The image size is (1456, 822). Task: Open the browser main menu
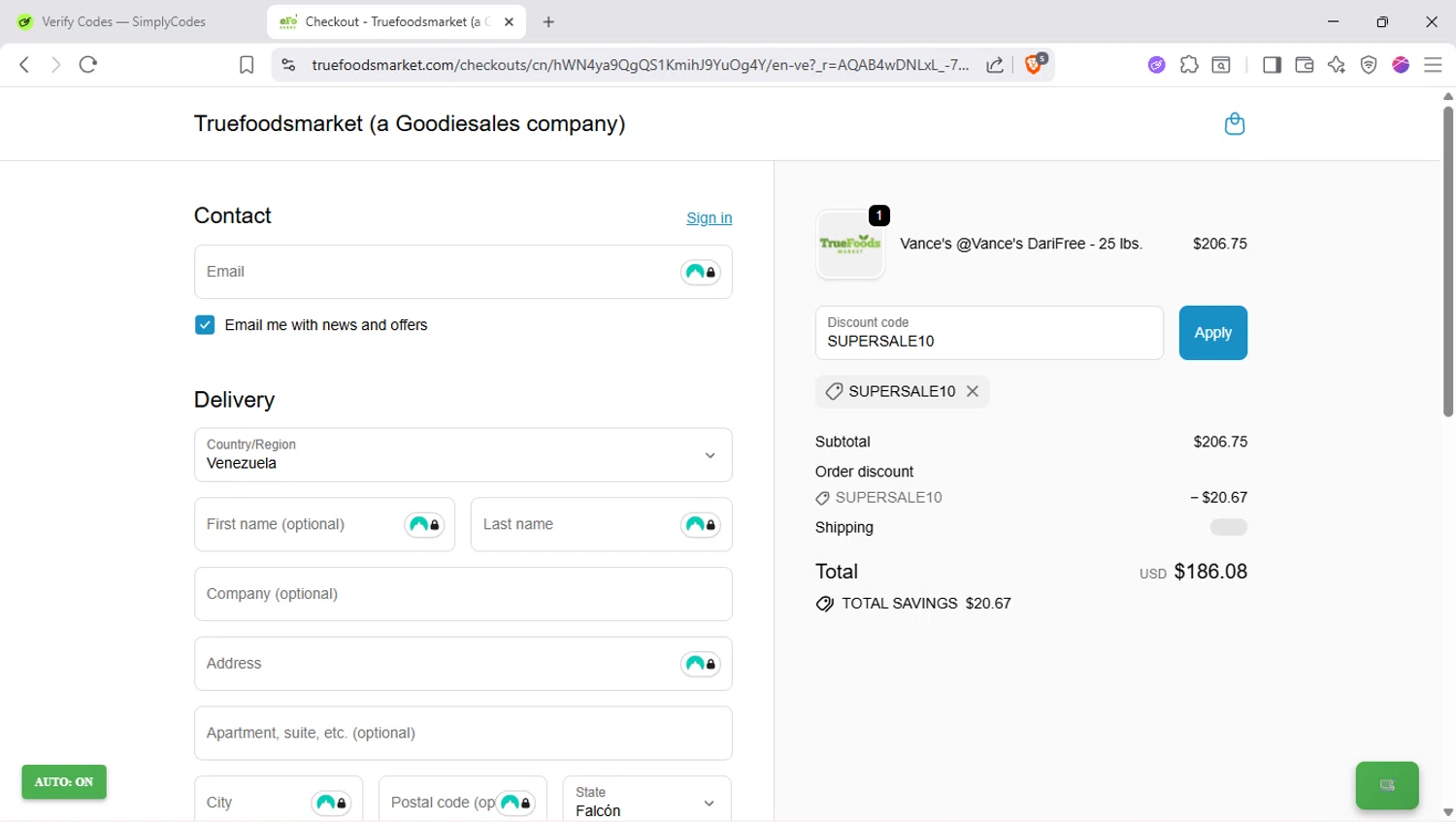(1433, 65)
